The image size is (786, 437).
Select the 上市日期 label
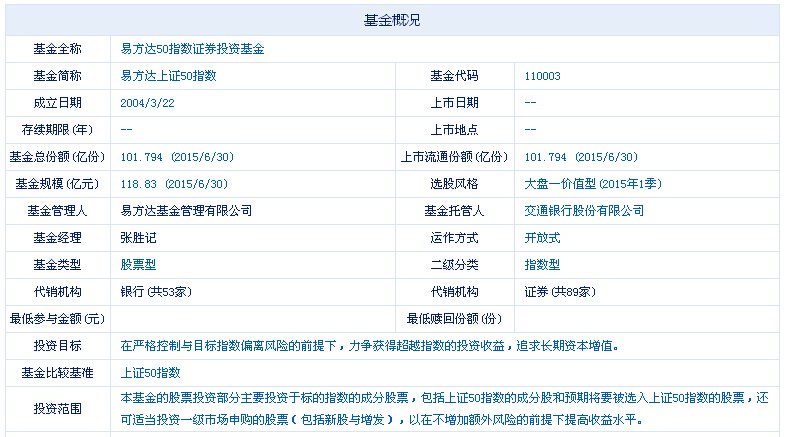[454, 103]
